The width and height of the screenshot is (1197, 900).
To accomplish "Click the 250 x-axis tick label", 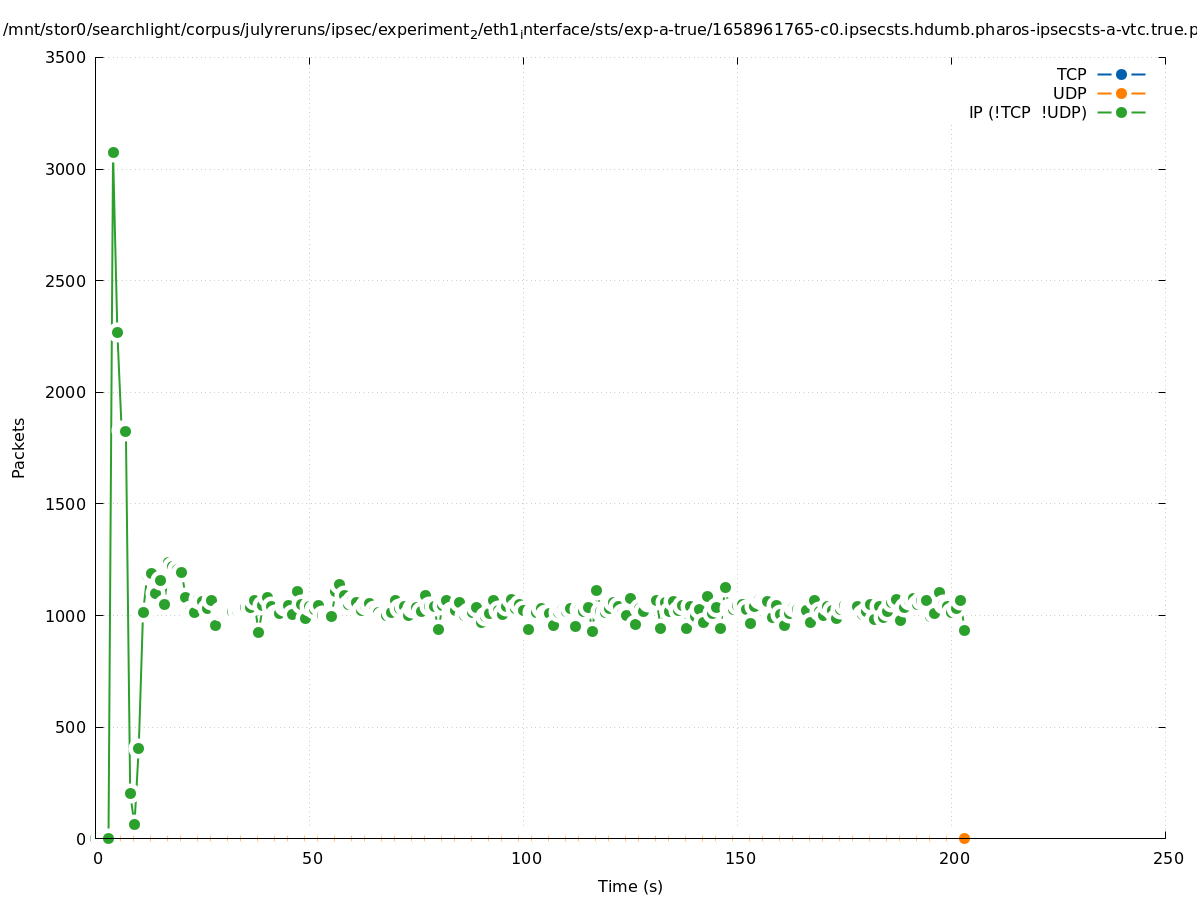I will [1165, 858].
